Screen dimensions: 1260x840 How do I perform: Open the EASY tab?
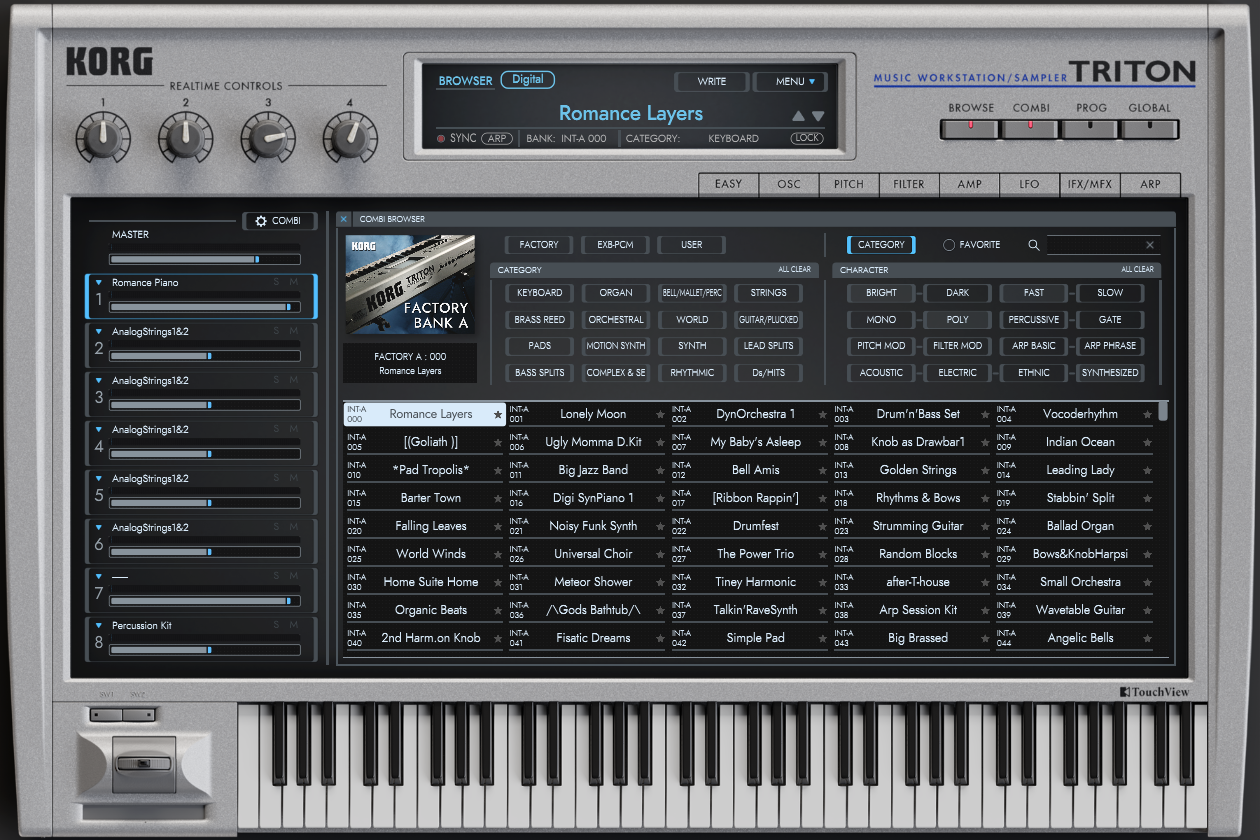729,184
